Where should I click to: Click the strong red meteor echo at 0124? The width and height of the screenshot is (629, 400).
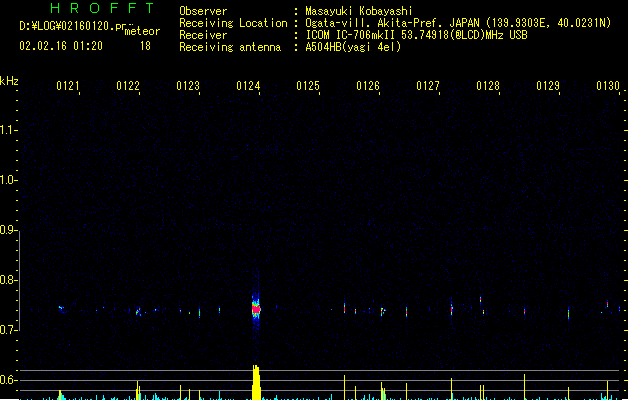256,309
